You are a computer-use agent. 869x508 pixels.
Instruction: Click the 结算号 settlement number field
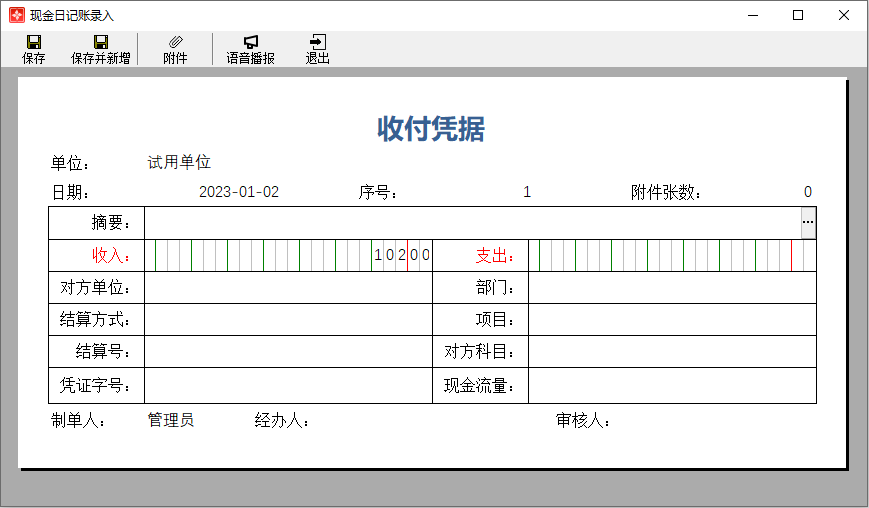tap(288, 352)
